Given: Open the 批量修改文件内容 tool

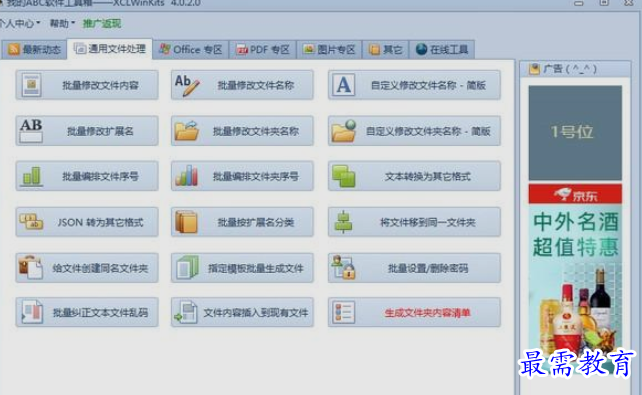Looking at the screenshot, I should pos(87,85).
